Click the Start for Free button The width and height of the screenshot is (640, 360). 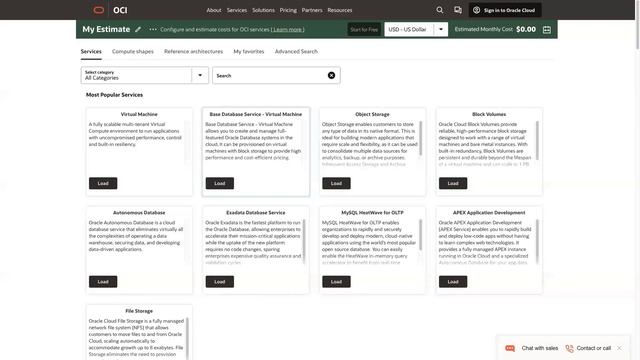(x=364, y=29)
